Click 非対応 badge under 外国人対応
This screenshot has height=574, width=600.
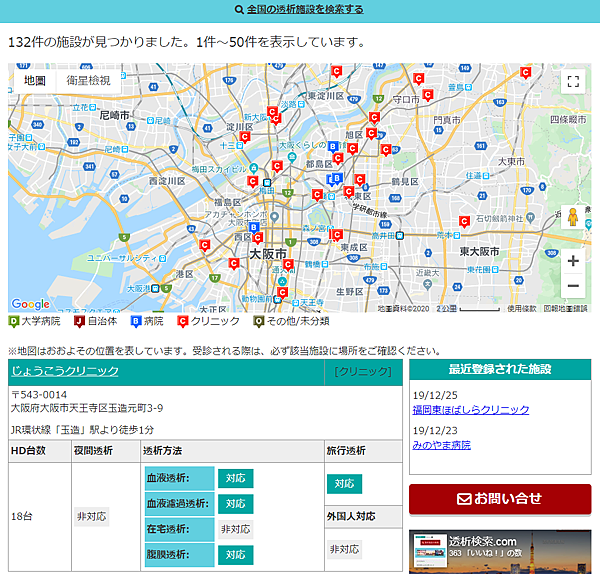(x=344, y=550)
